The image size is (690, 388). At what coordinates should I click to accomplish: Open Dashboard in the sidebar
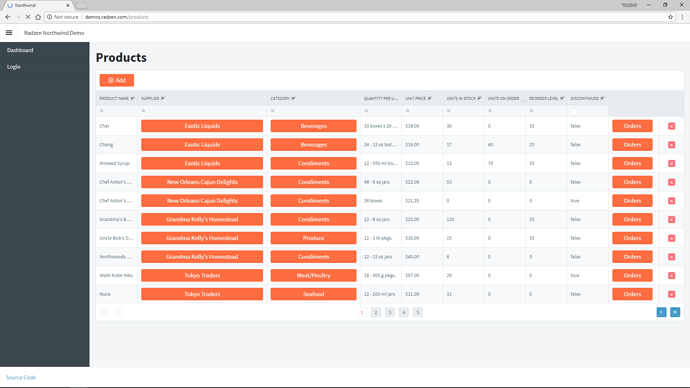pyautogui.click(x=20, y=50)
